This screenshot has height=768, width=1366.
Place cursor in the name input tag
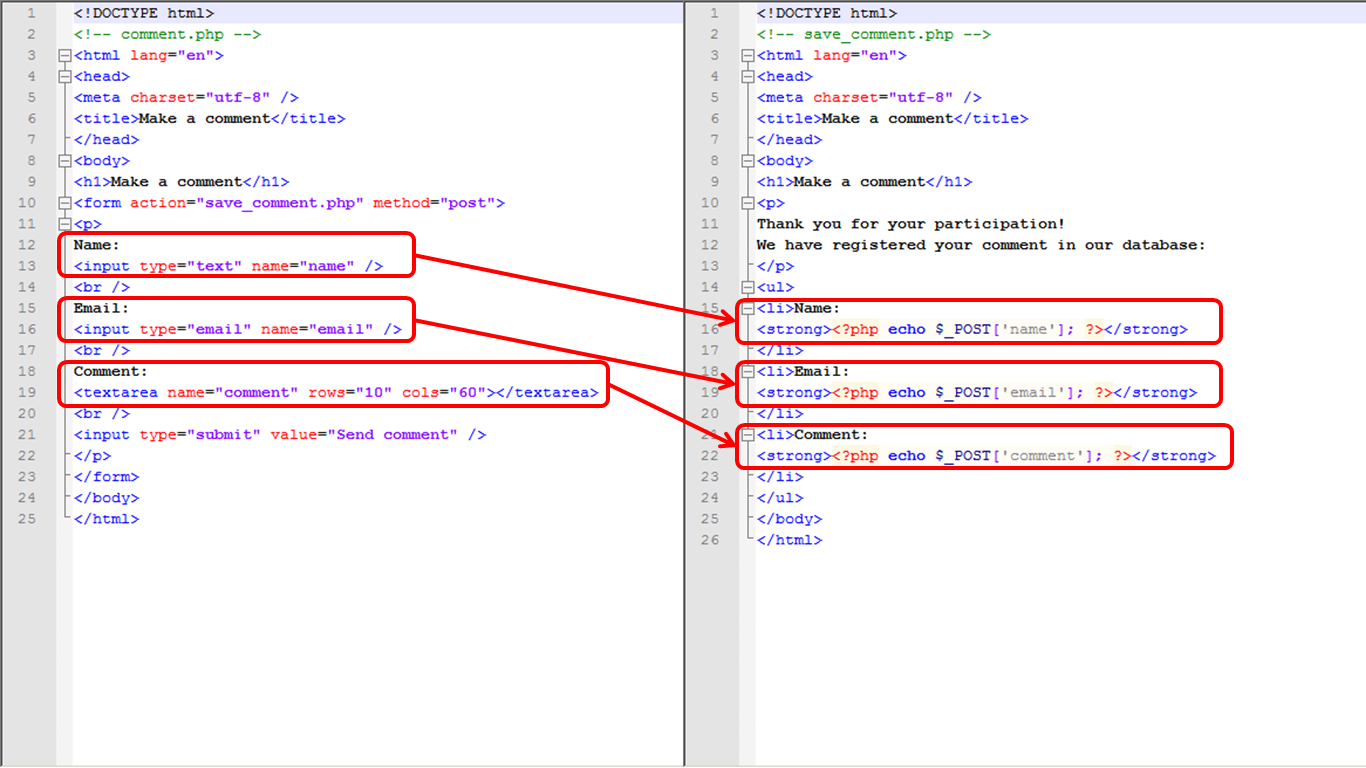[x=230, y=265]
